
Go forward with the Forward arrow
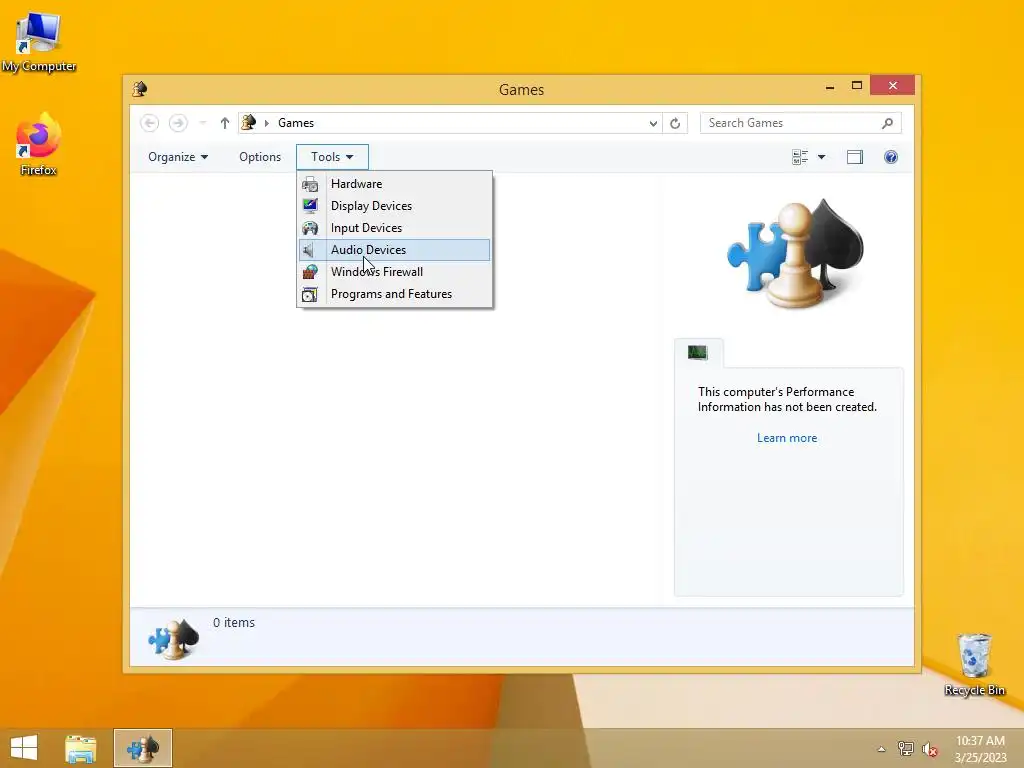[x=178, y=123]
